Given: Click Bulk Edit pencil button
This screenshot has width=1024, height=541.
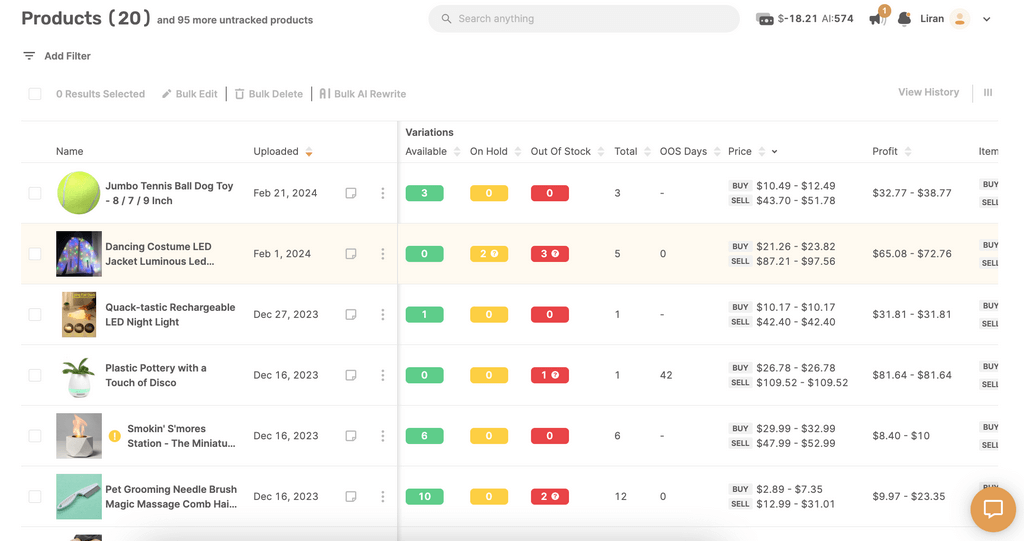Looking at the screenshot, I should [189, 94].
